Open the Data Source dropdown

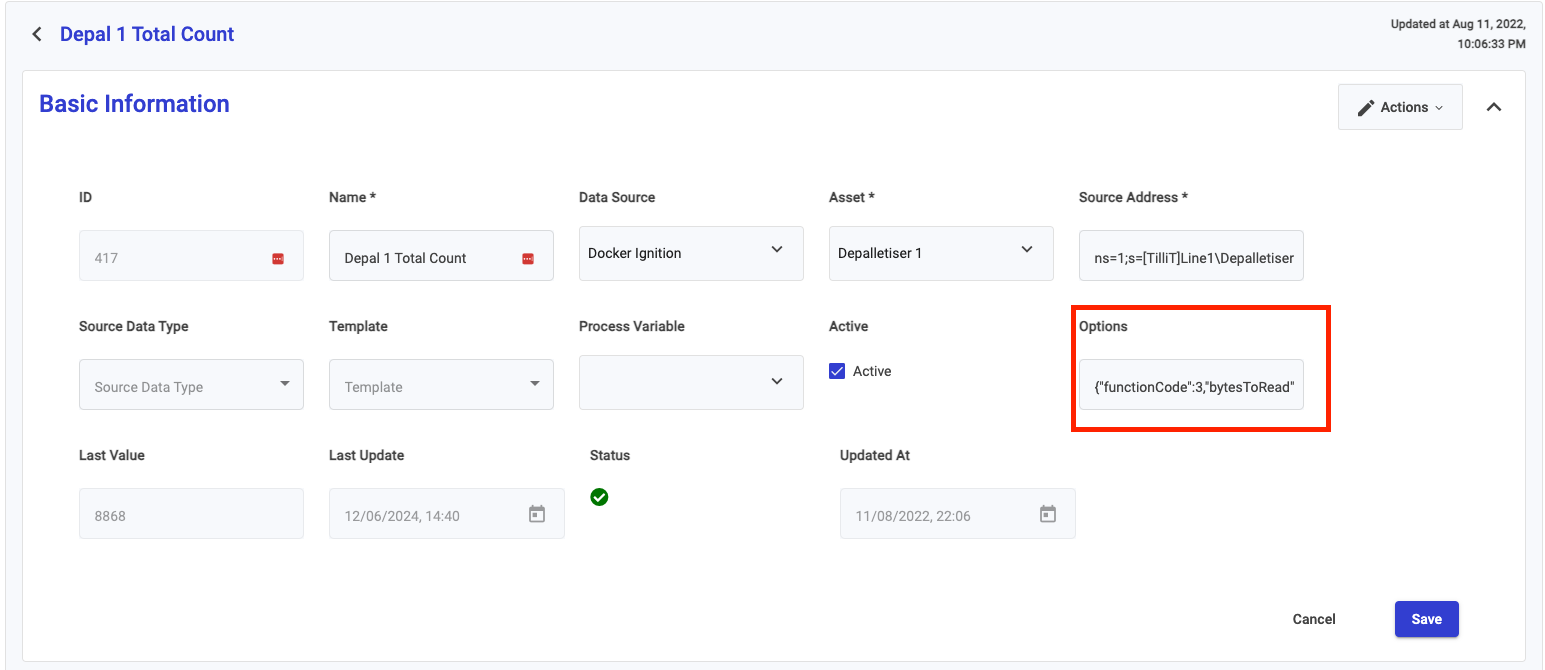click(x=691, y=253)
